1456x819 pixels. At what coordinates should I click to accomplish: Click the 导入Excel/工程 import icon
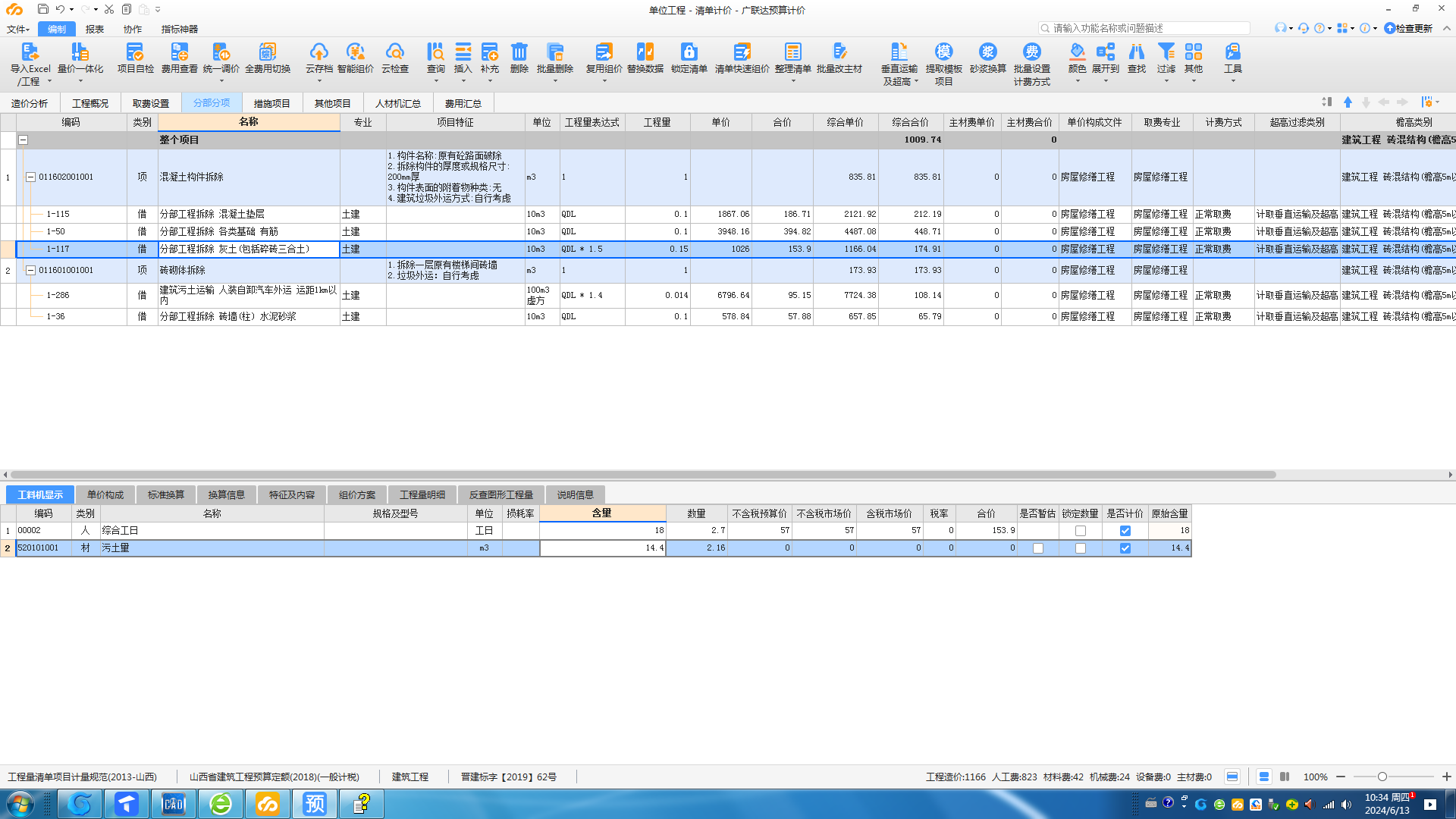30,52
